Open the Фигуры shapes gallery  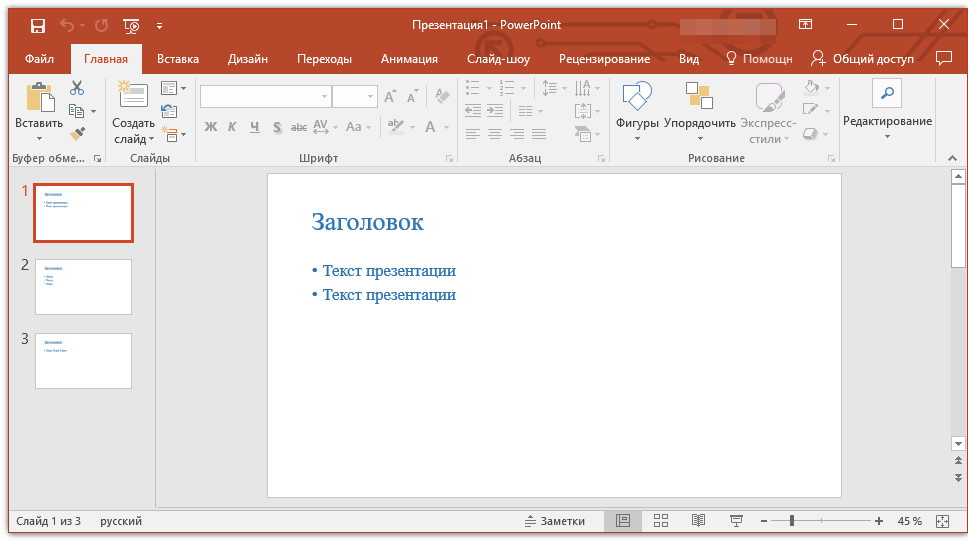pos(637,113)
